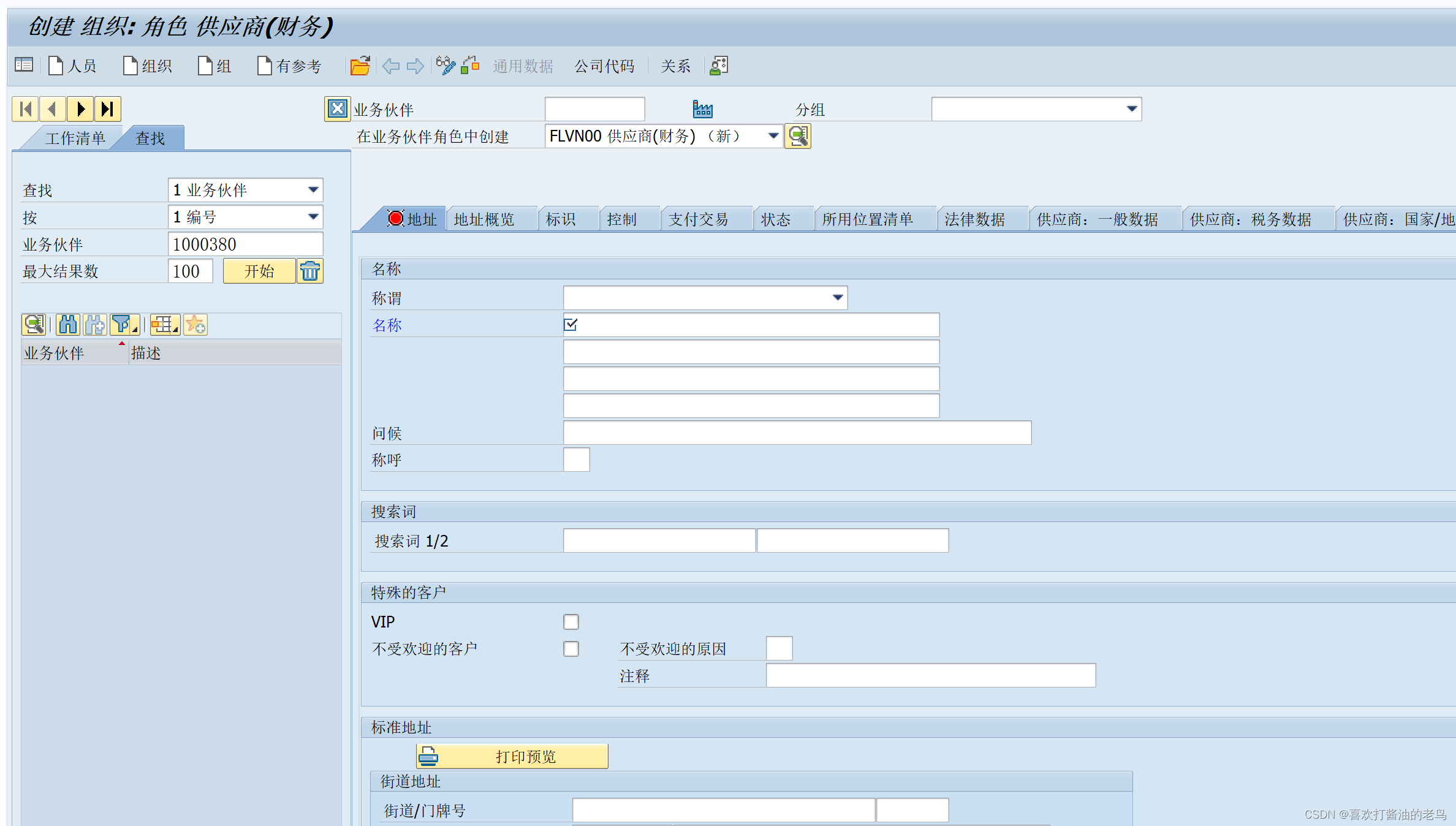Click the trash delete icon next to 开始
The width and height of the screenshot is (1456, 826).
(309, 270)
